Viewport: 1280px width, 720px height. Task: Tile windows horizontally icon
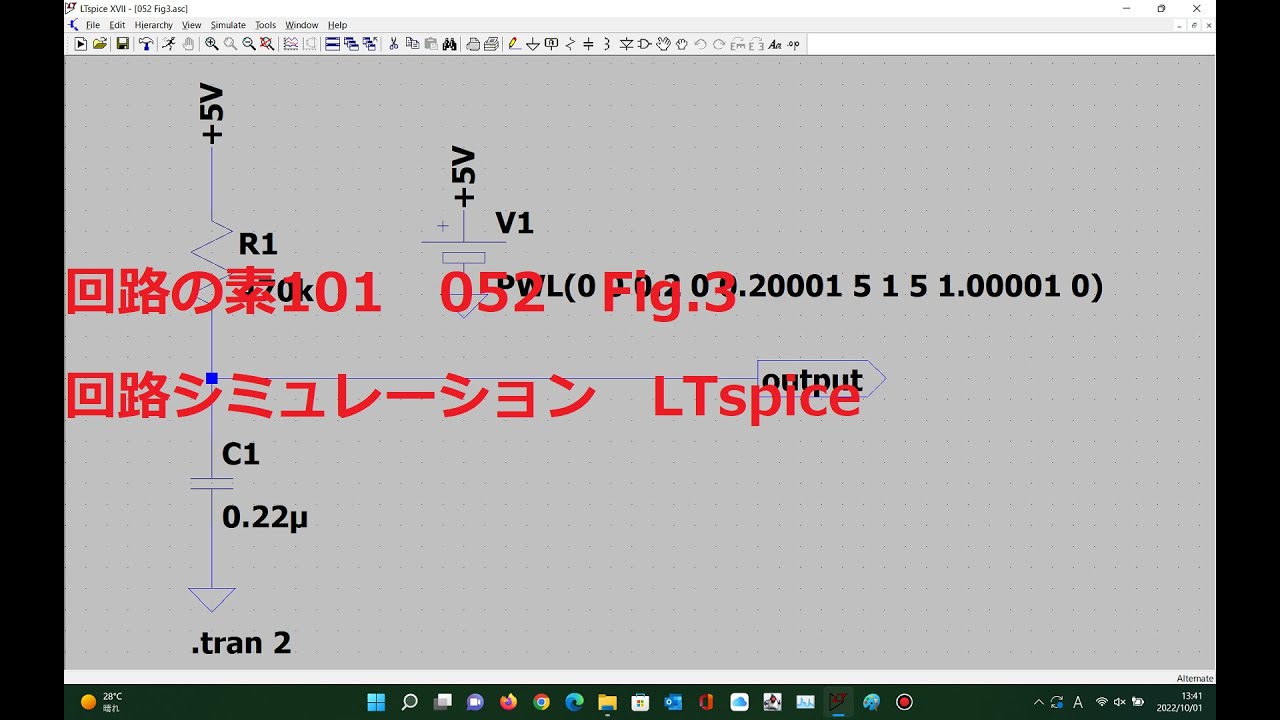[x=332, y=44]
